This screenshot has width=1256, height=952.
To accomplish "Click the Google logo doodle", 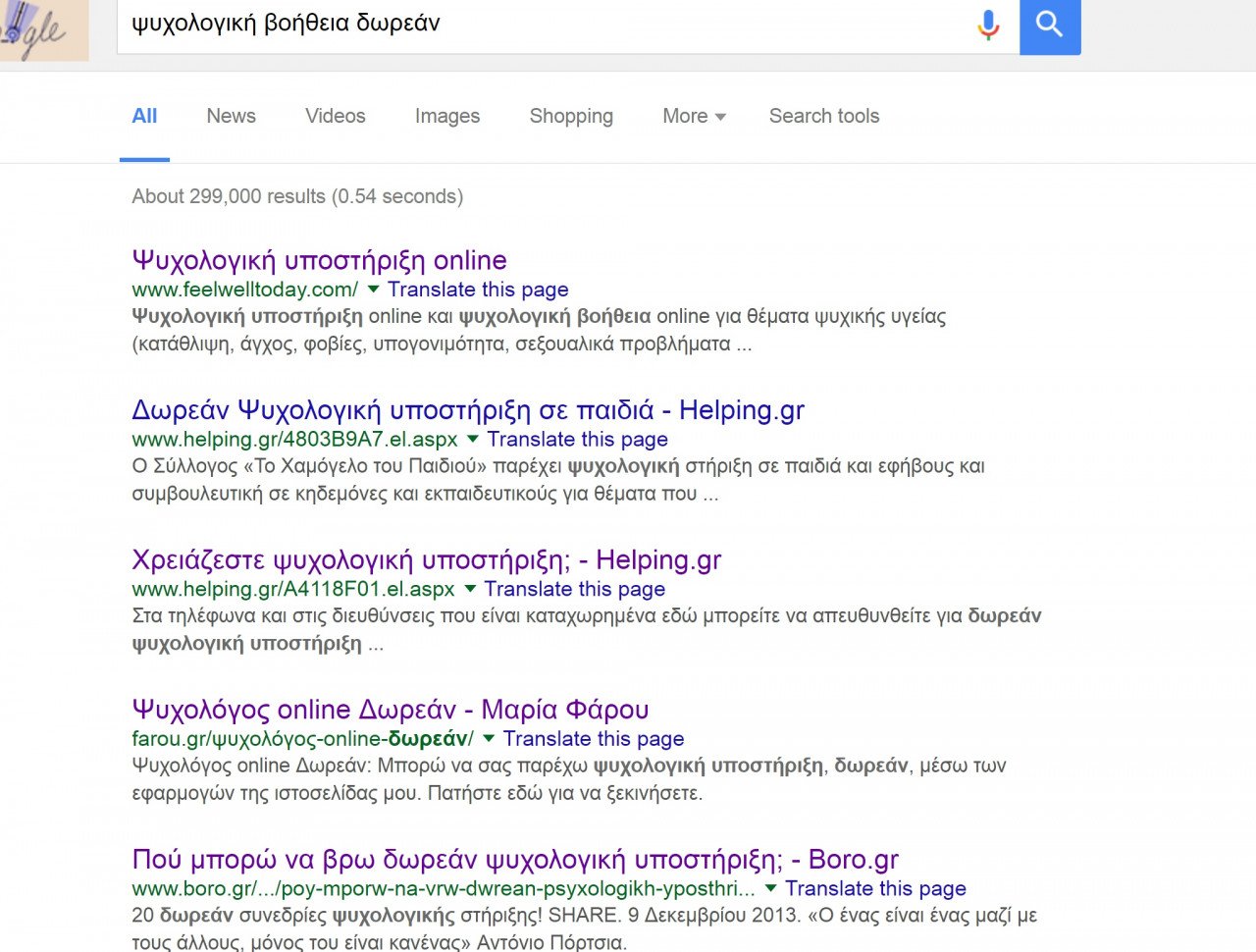I will click(44, 30).
